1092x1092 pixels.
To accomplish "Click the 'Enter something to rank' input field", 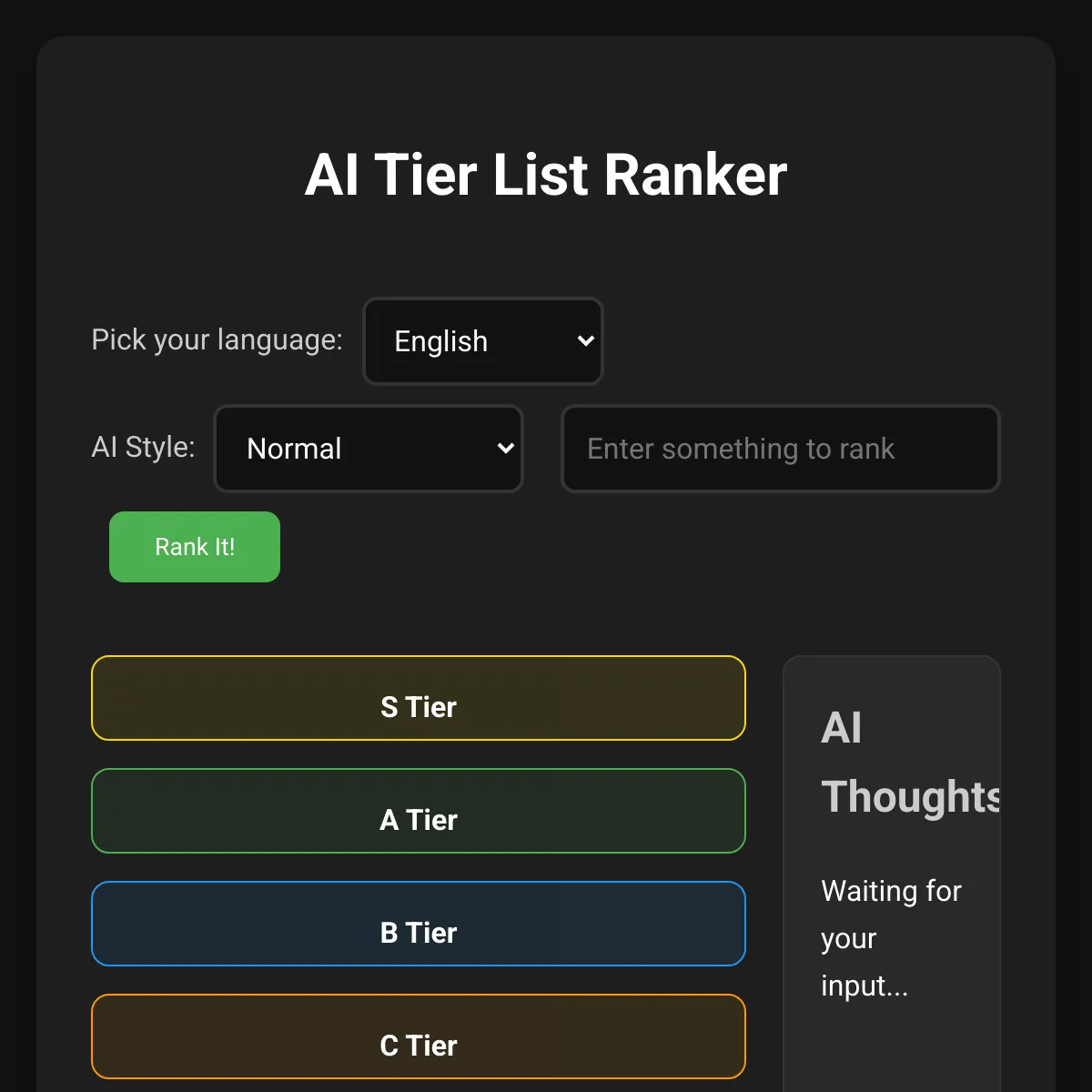I will (780, 449).
